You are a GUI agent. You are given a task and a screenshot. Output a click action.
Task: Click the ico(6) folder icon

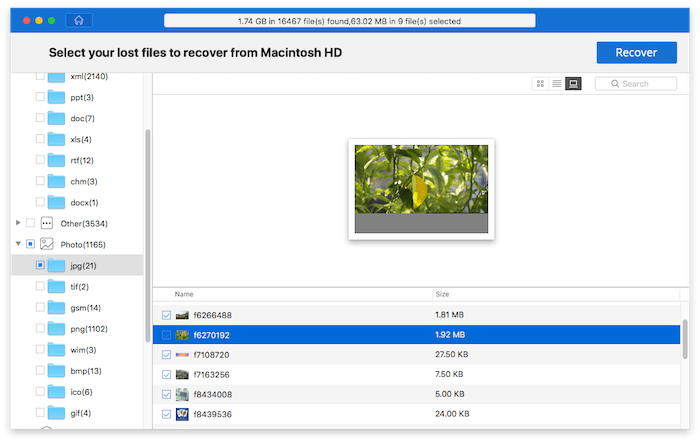click(56, 391)
